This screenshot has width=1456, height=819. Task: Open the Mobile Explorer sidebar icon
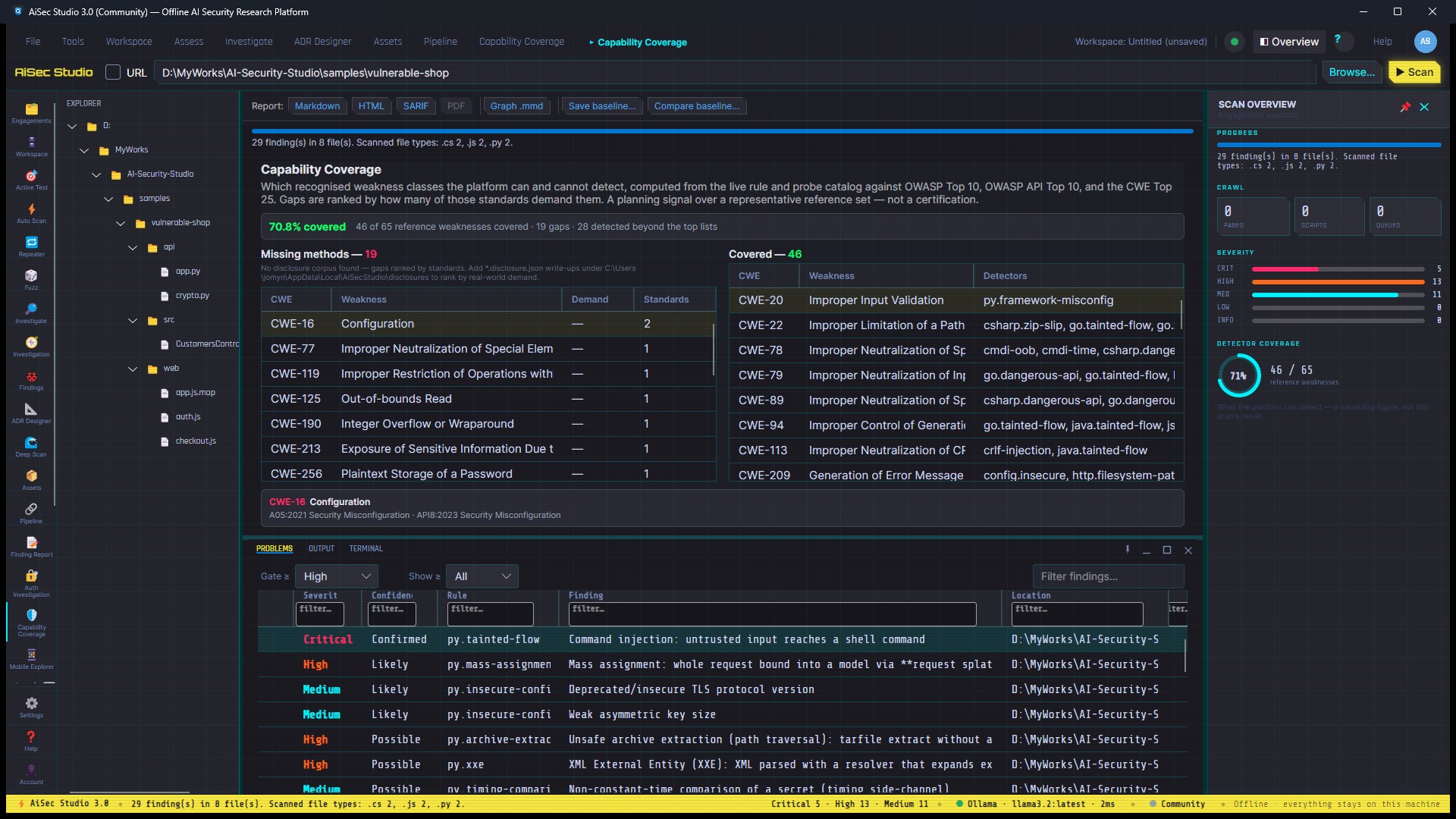[x=31, y=659]
